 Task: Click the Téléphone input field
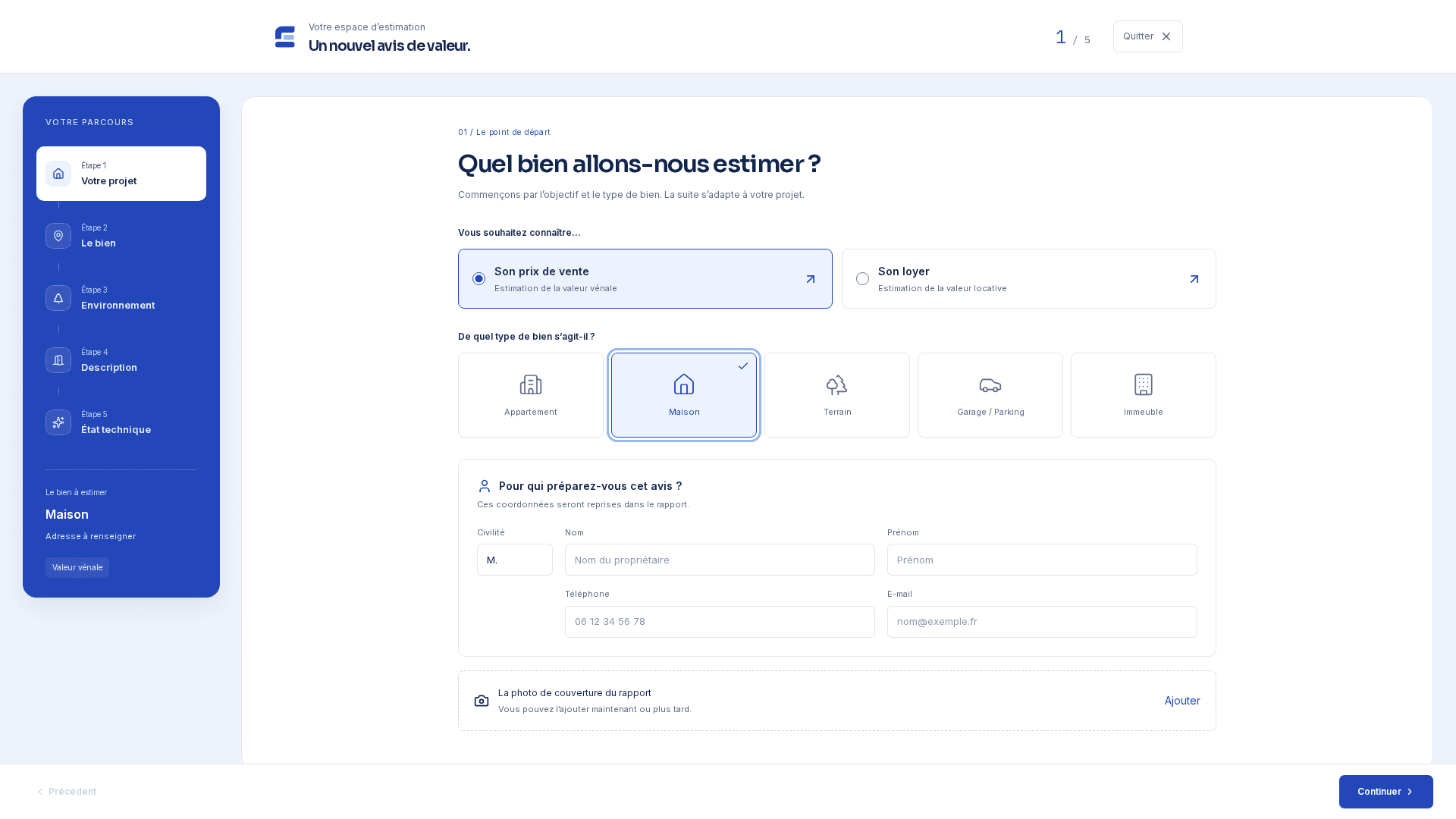pyautogui.click(x=720, y=622)
